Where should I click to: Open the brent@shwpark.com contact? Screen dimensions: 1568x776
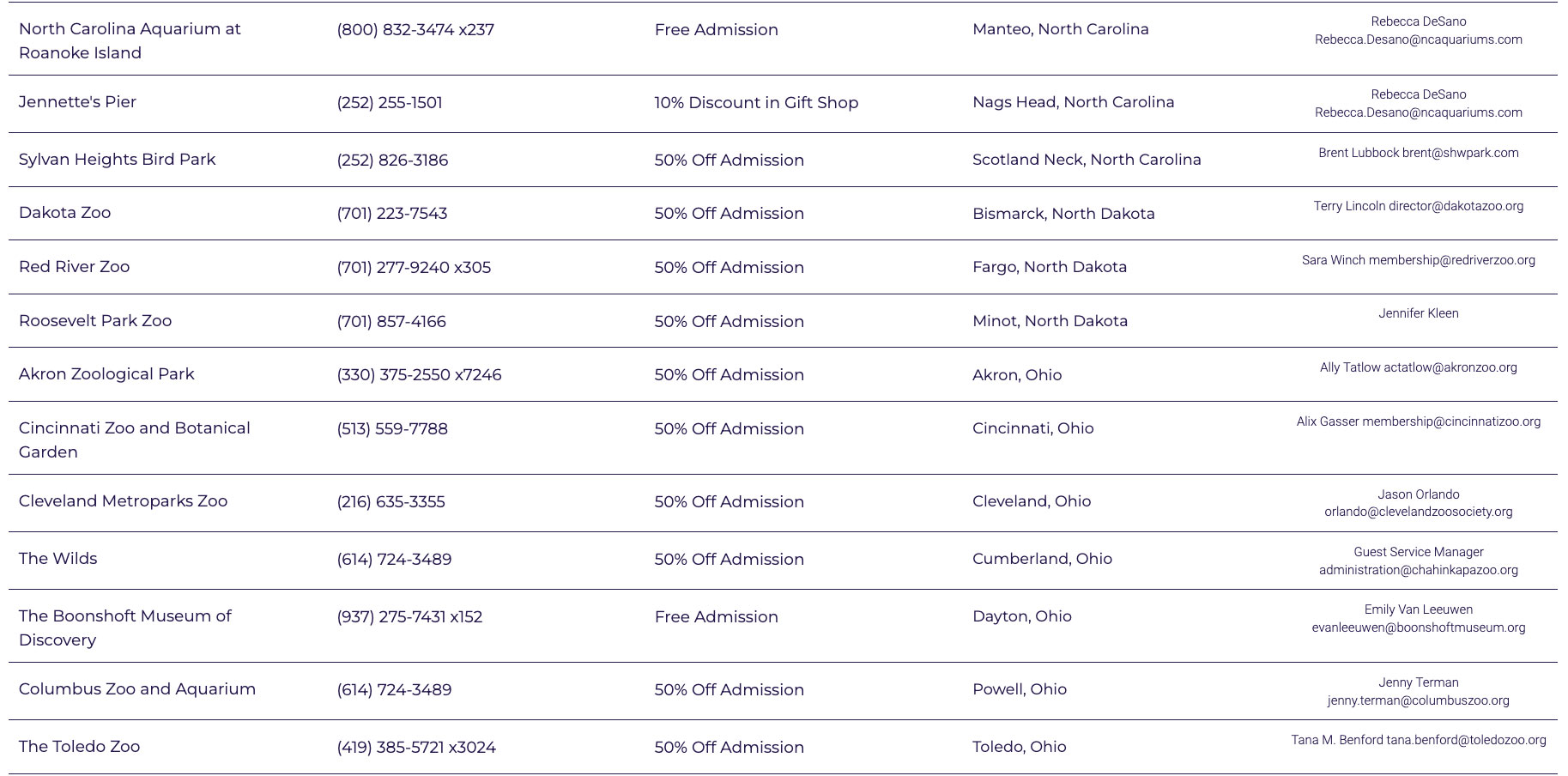pyautogui.click(x=1460, y=153)
